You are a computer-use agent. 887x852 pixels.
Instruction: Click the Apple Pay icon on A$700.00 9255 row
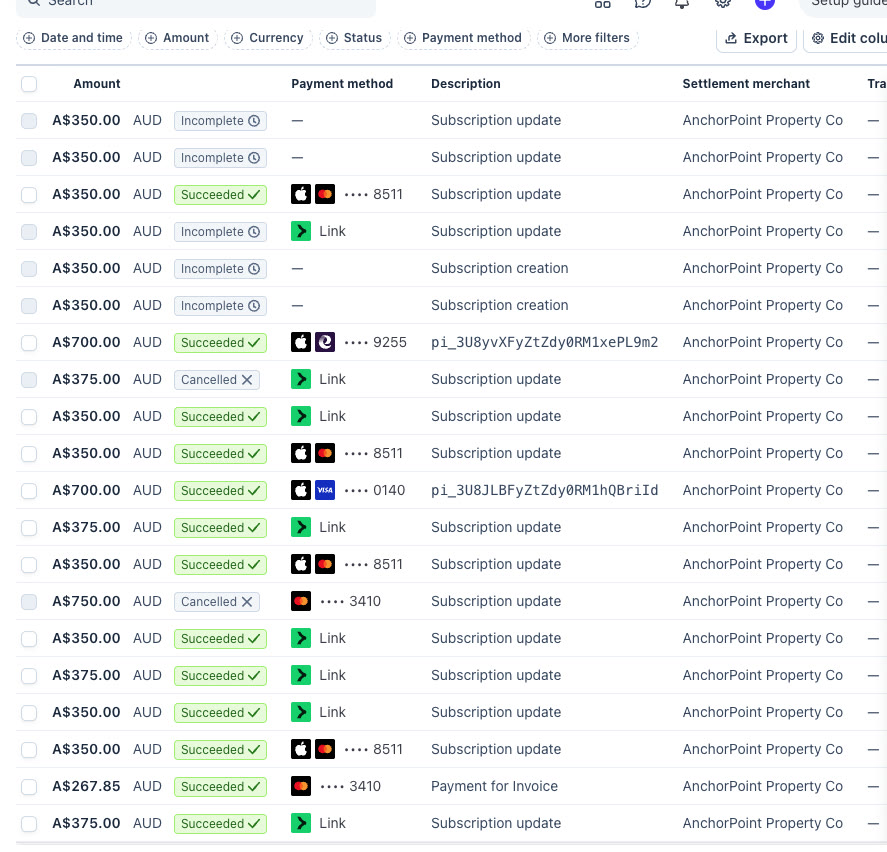(301, 342)
